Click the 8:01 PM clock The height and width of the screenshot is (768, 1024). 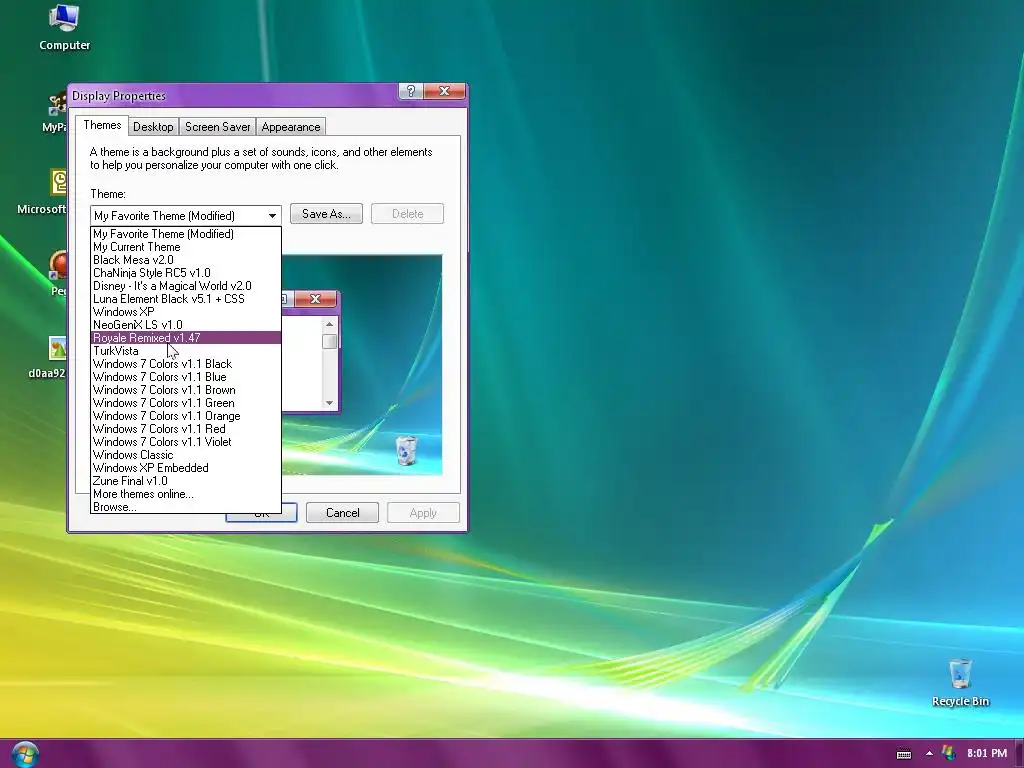click(987, 753)
